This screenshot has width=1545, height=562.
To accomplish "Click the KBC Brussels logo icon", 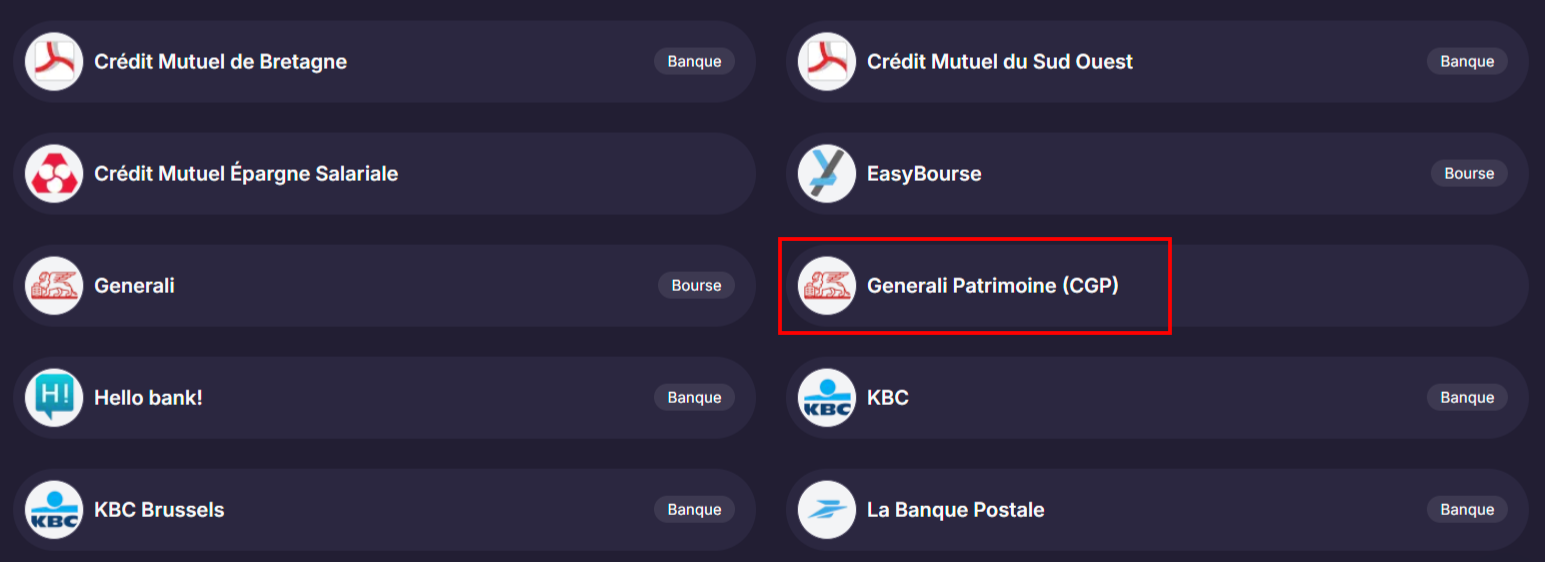I will pyautogui.click(x=54, y=510).
